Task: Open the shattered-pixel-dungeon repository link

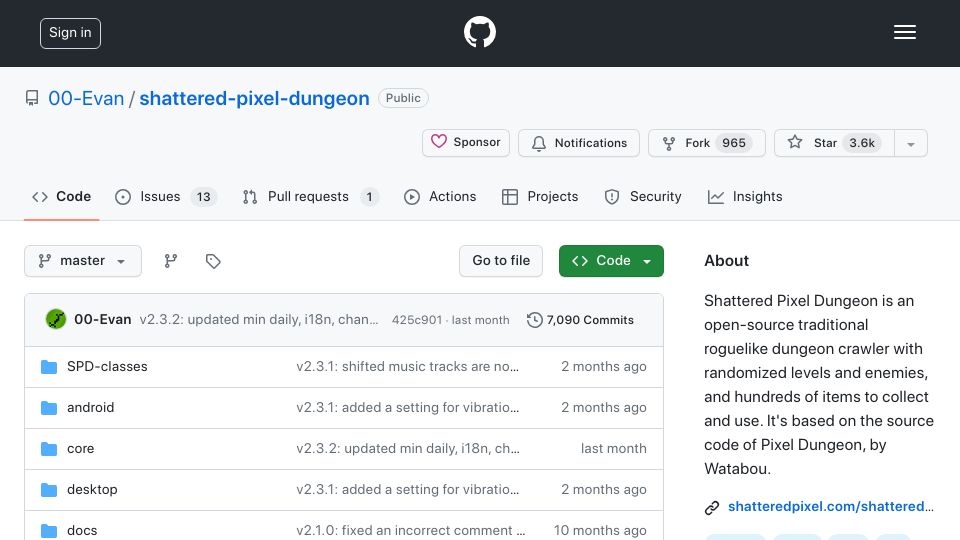Action: (254, 98)
